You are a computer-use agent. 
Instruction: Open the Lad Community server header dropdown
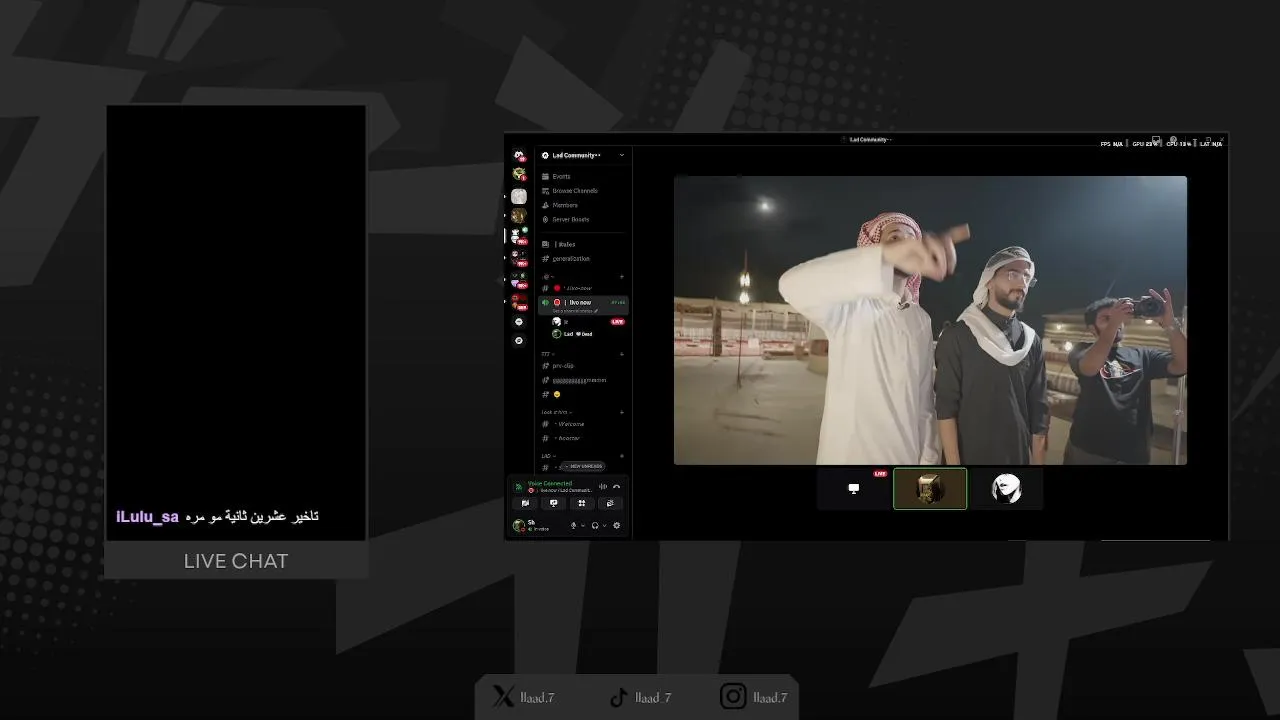(583, 155)
